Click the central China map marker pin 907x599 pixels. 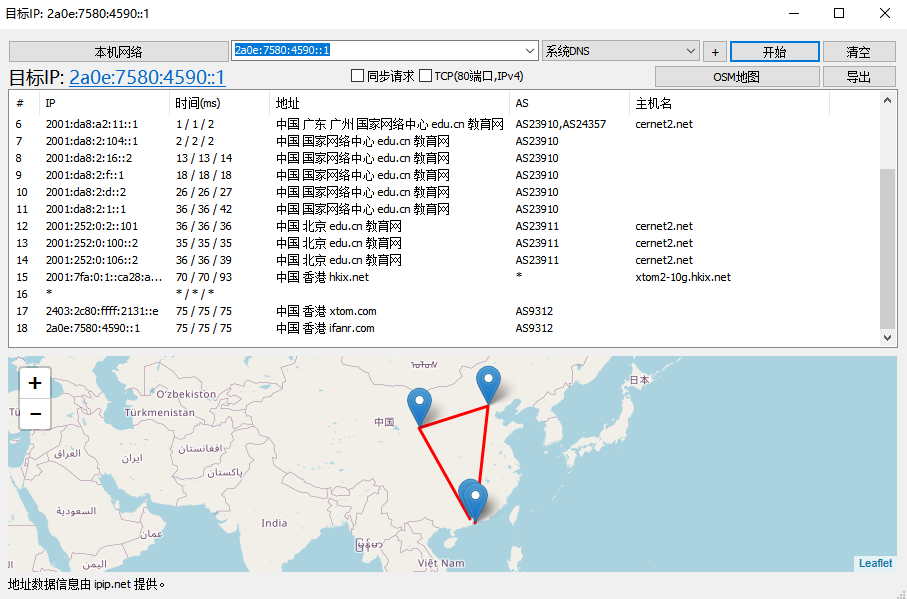click(x=419, y=406)
